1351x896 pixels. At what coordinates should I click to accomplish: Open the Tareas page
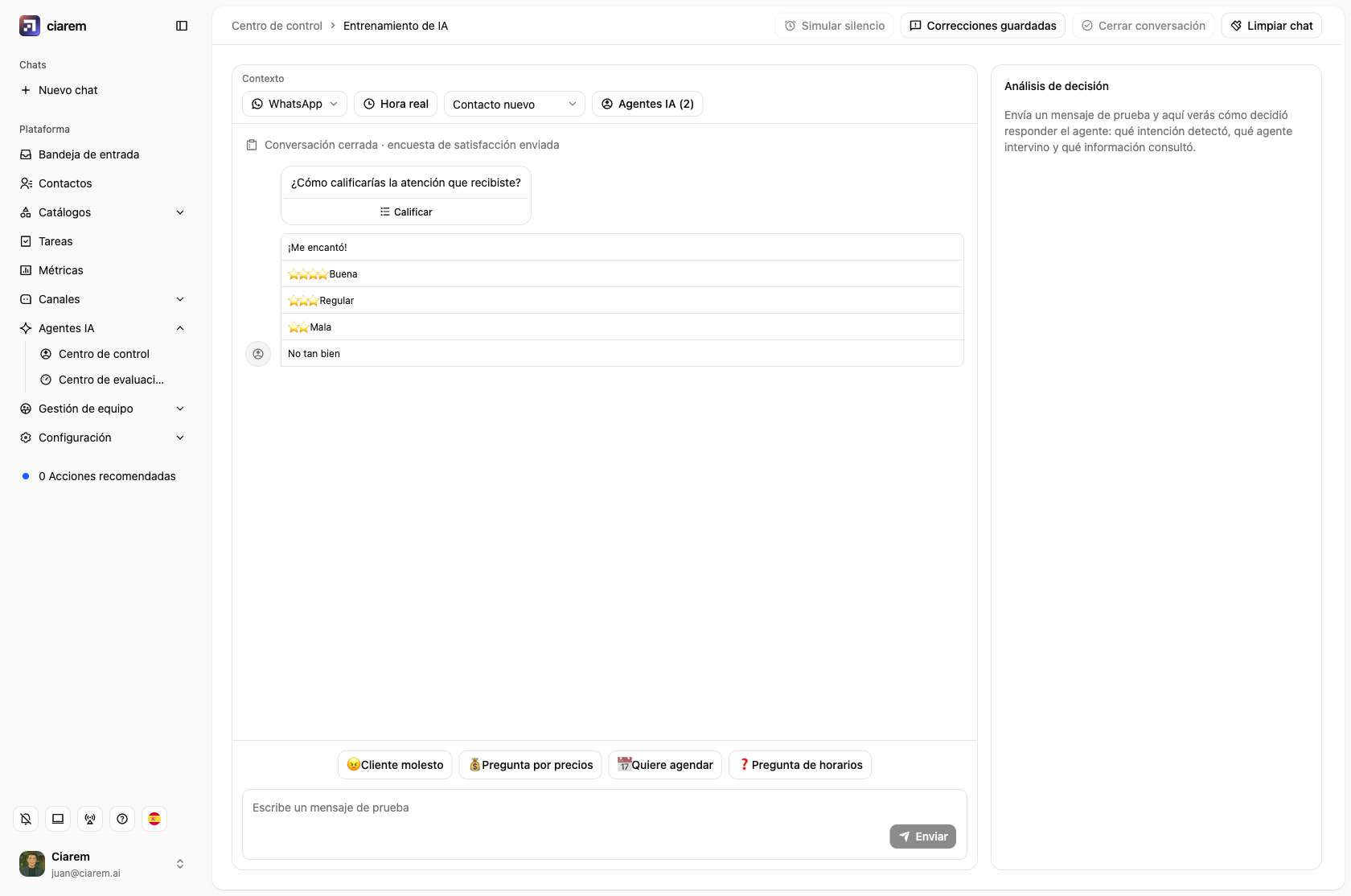(x=103, y=241)
